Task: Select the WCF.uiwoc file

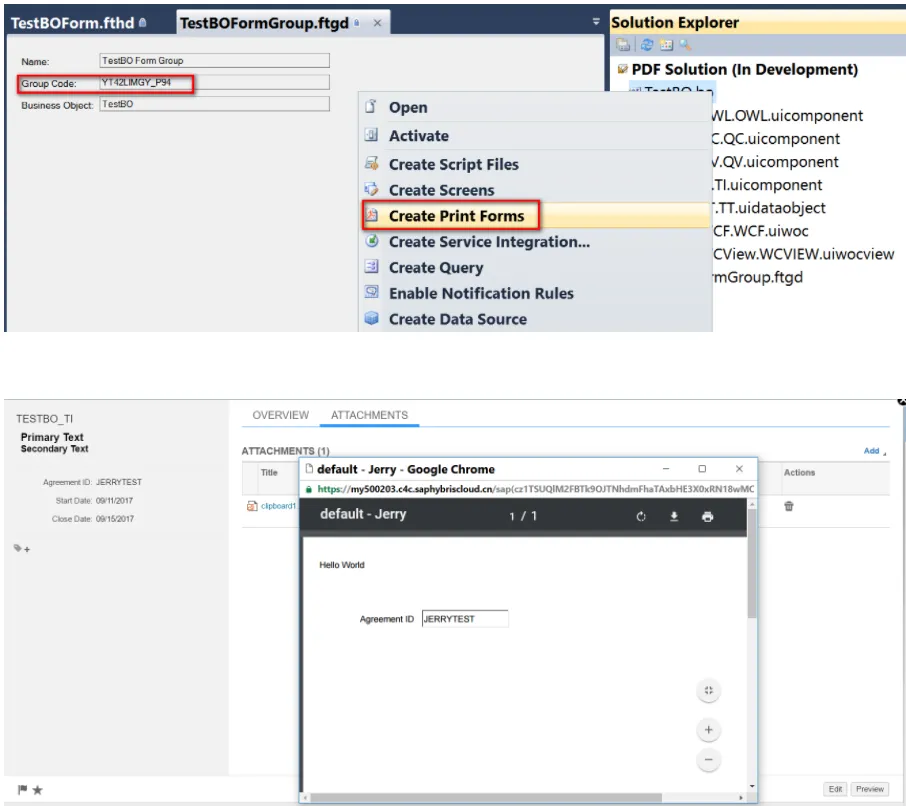Action: tap(760, 231)
